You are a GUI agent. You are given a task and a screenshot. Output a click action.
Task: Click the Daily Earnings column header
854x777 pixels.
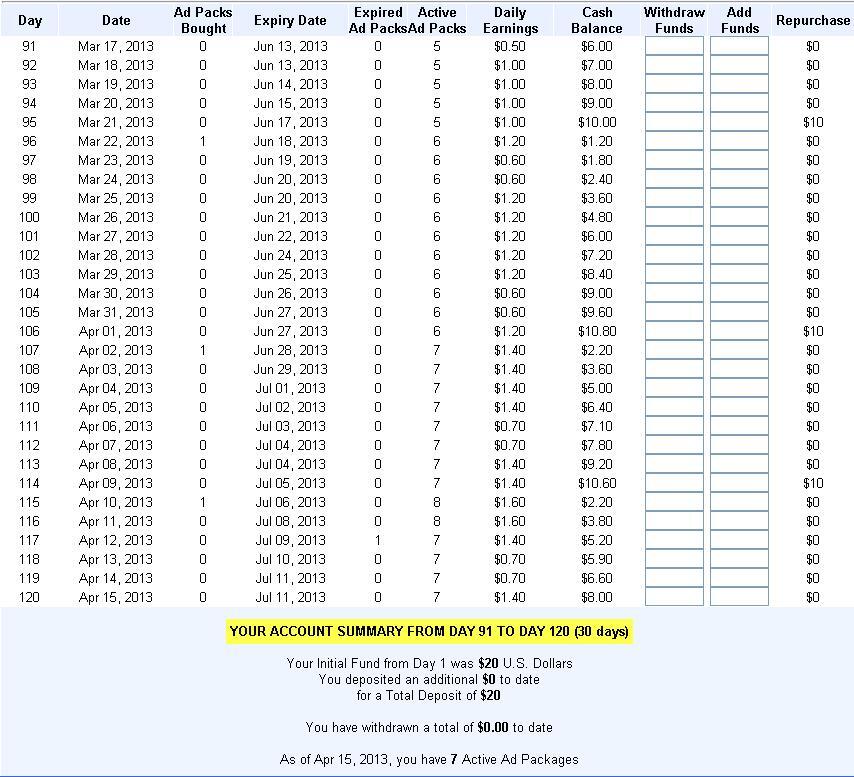[510, 20]
